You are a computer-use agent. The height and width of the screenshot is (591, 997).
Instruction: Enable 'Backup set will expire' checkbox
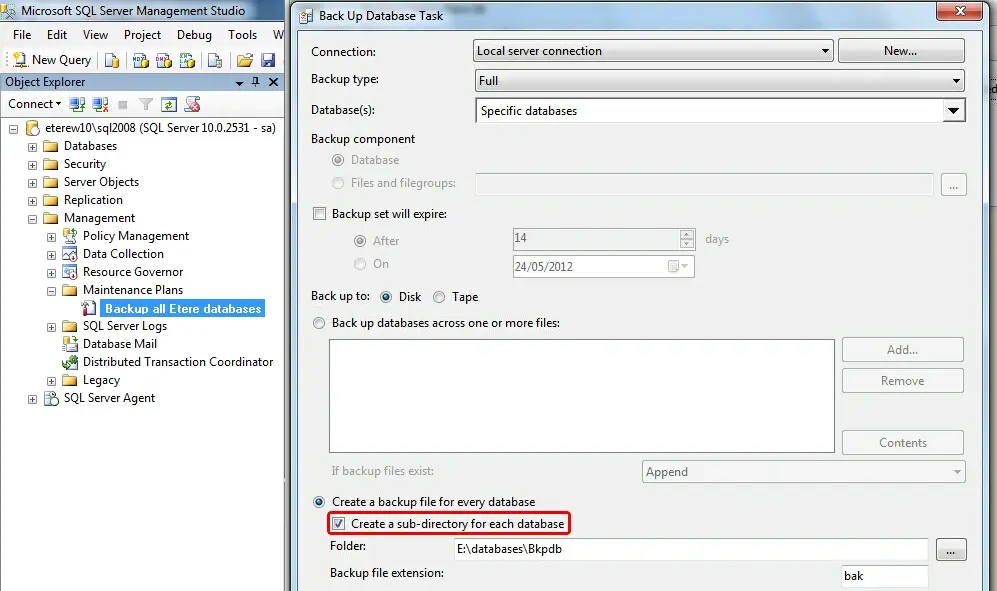click(x=320, y=214)
